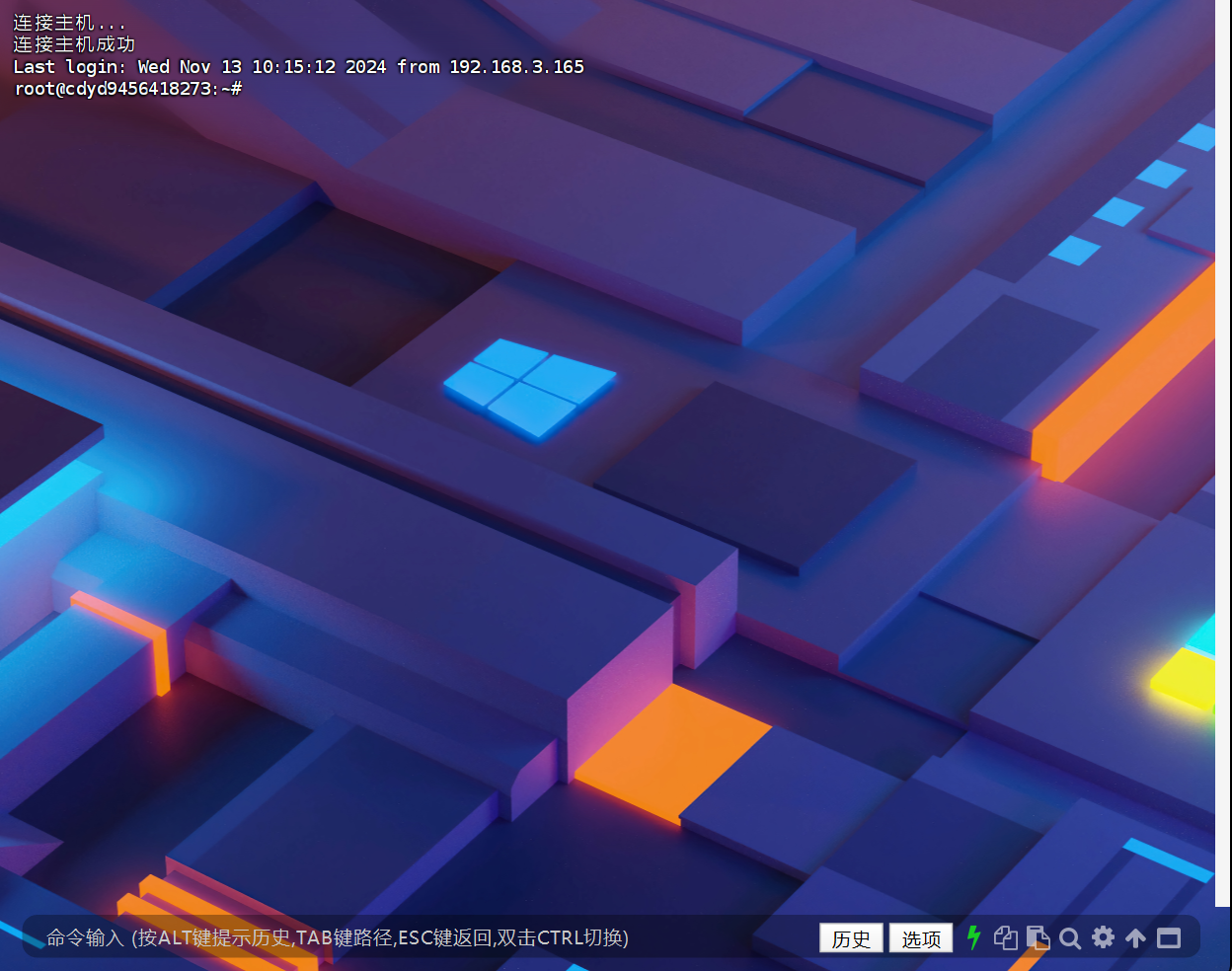
Task: Open the 选项 options button
Action: 921,938
